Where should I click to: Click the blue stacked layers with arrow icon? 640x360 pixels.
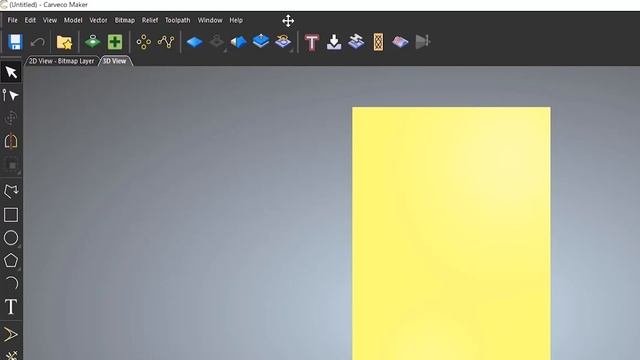click(261, 41)
